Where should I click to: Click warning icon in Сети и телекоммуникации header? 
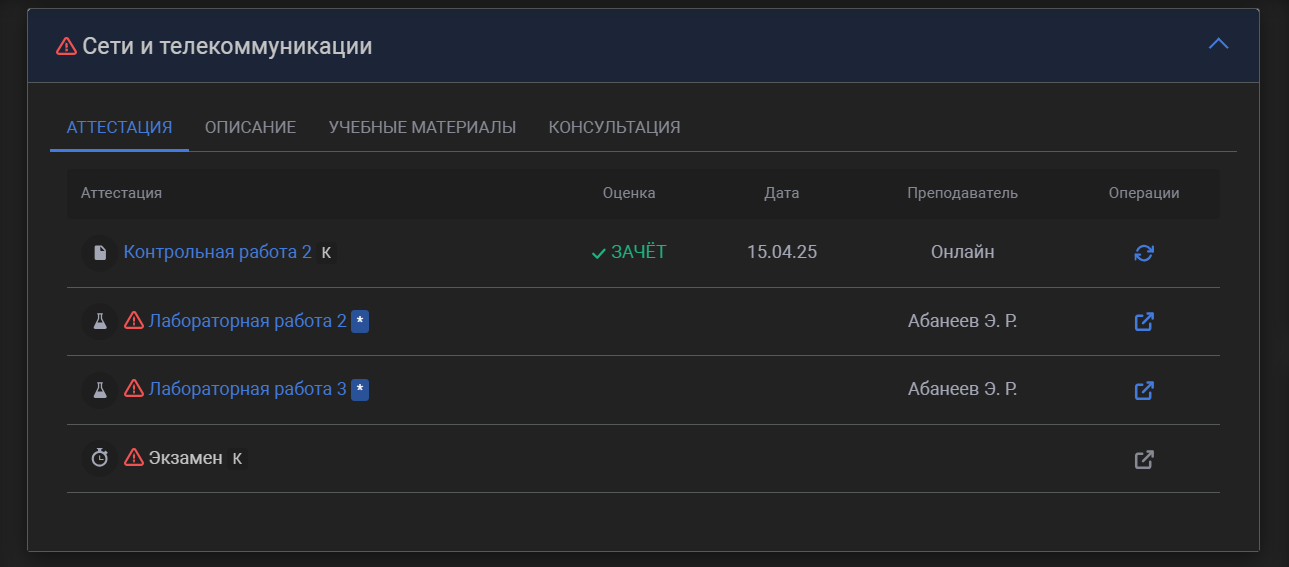point(66,46)
